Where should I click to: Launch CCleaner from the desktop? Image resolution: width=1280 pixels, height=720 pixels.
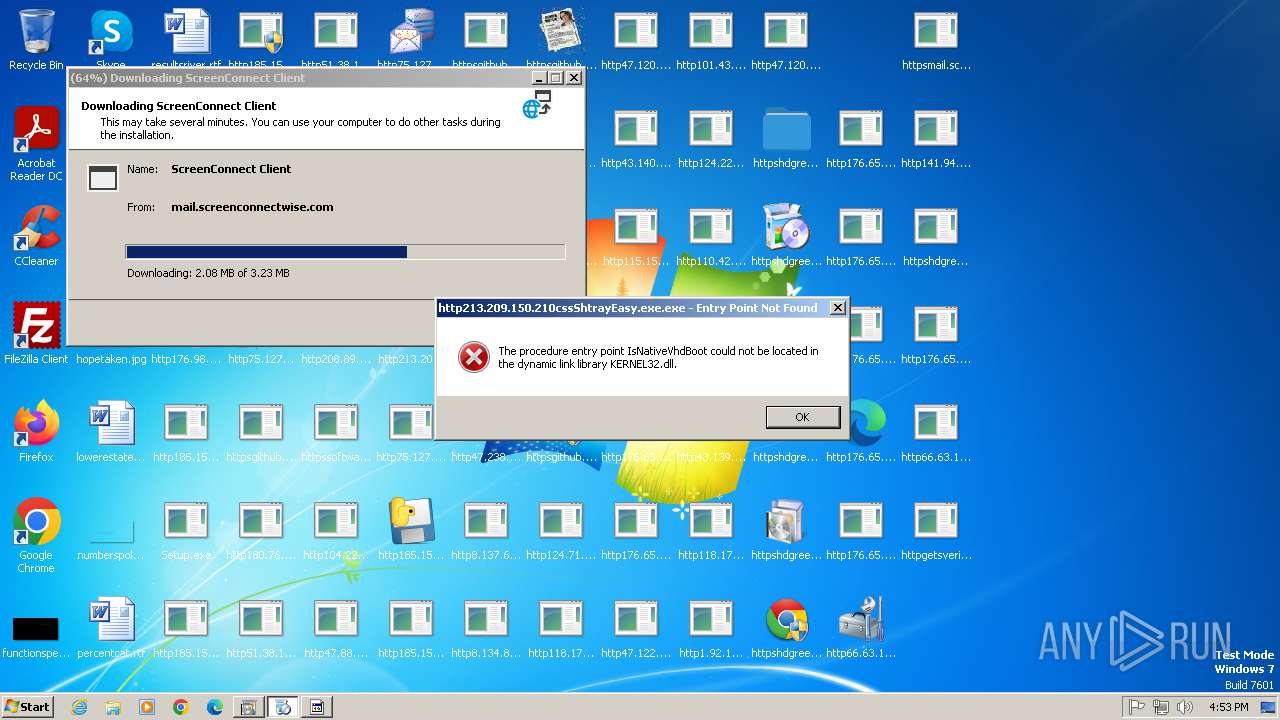36,236
